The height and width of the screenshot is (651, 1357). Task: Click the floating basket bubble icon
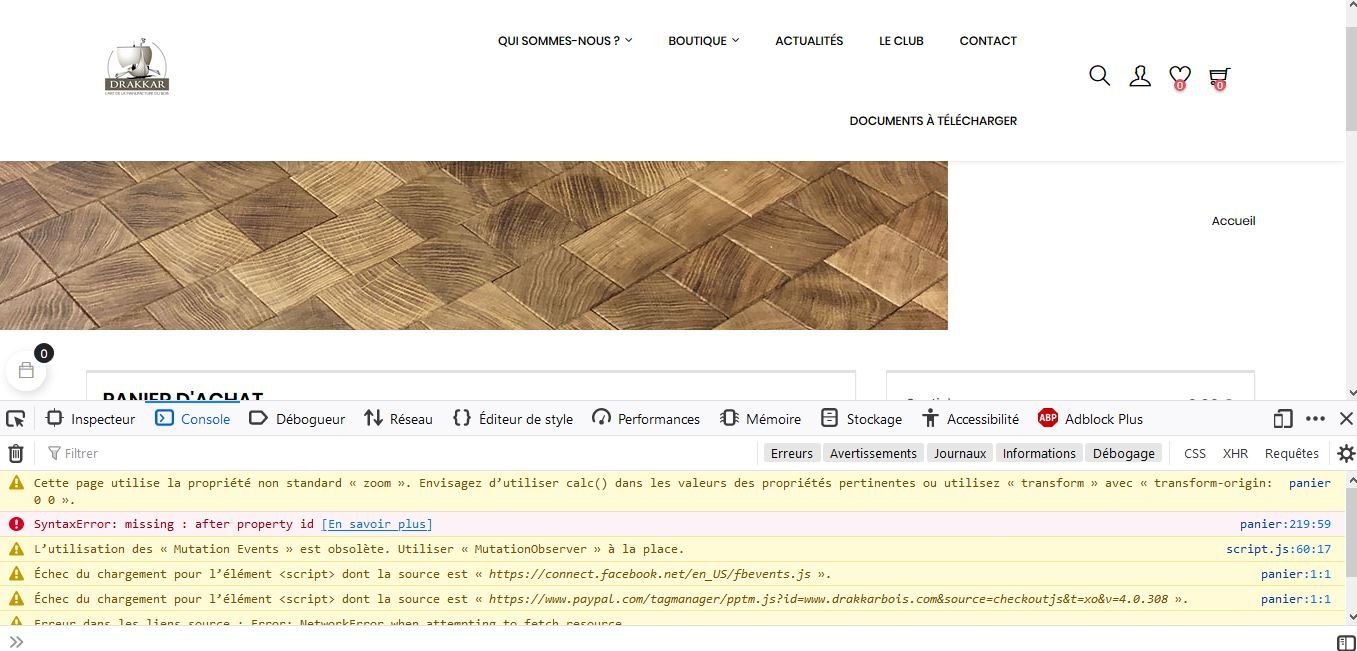pyautogui.click(x=26, y=370)
